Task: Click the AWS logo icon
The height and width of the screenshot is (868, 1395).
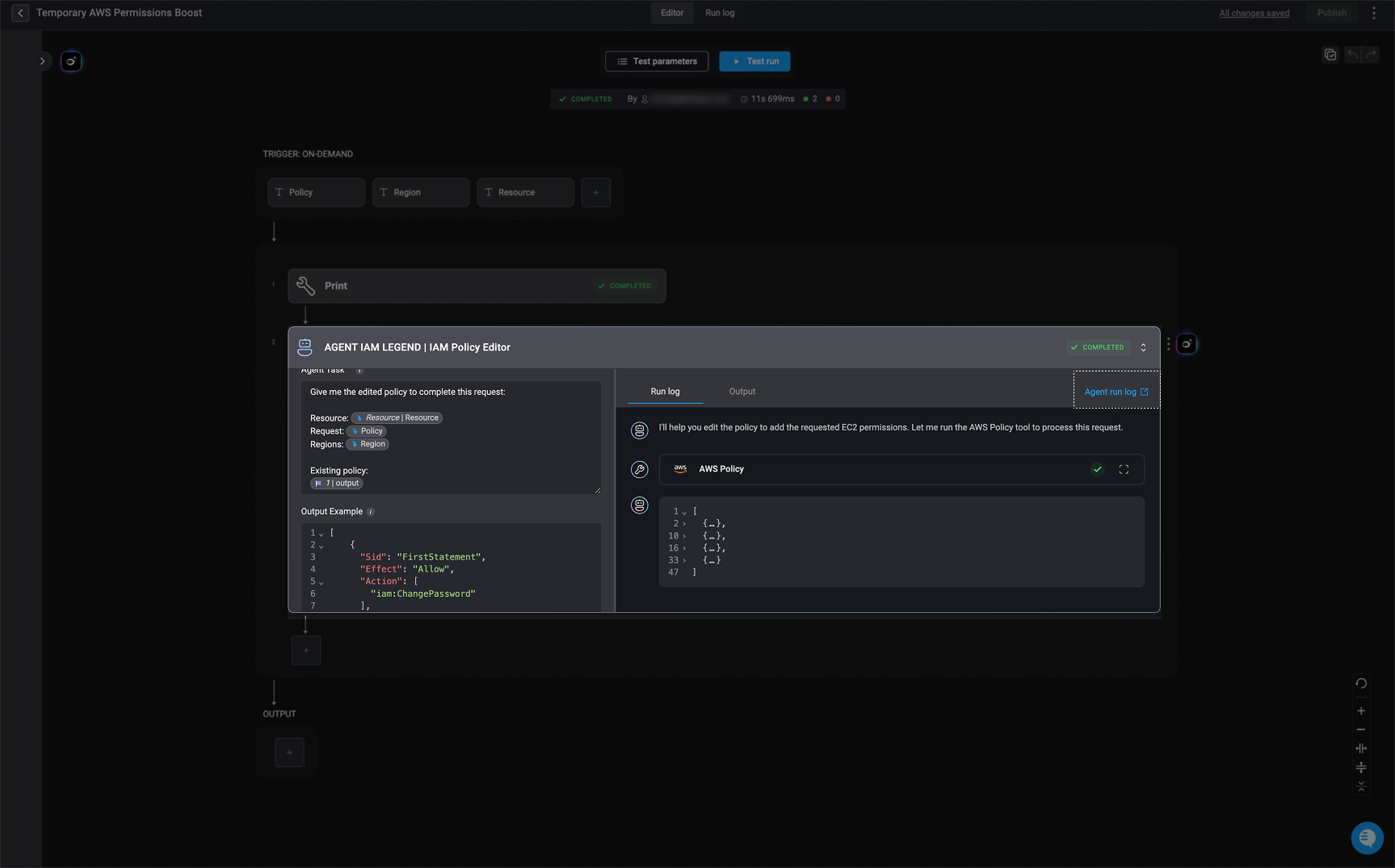Action: (680, 469)
